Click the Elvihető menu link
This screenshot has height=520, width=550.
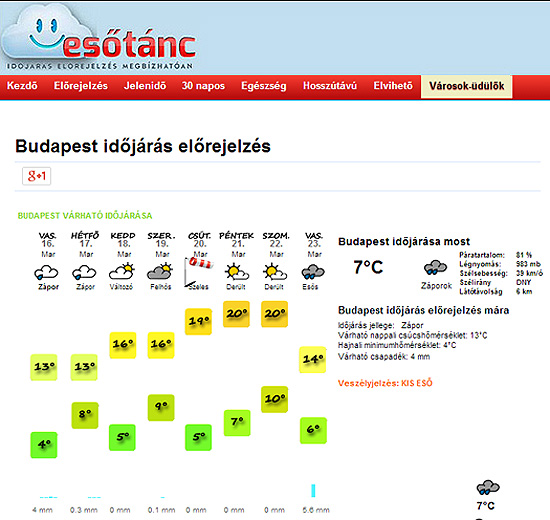coord(393,86)
